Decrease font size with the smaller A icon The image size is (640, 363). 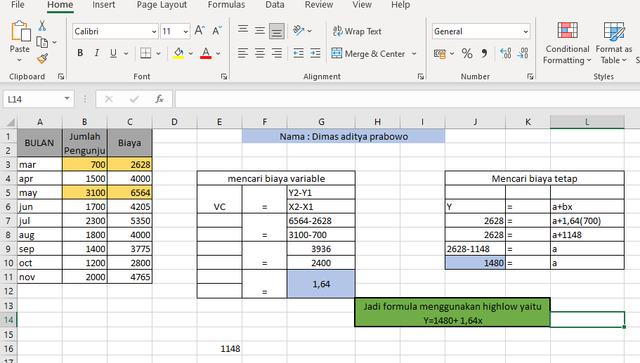pos(216,31)
